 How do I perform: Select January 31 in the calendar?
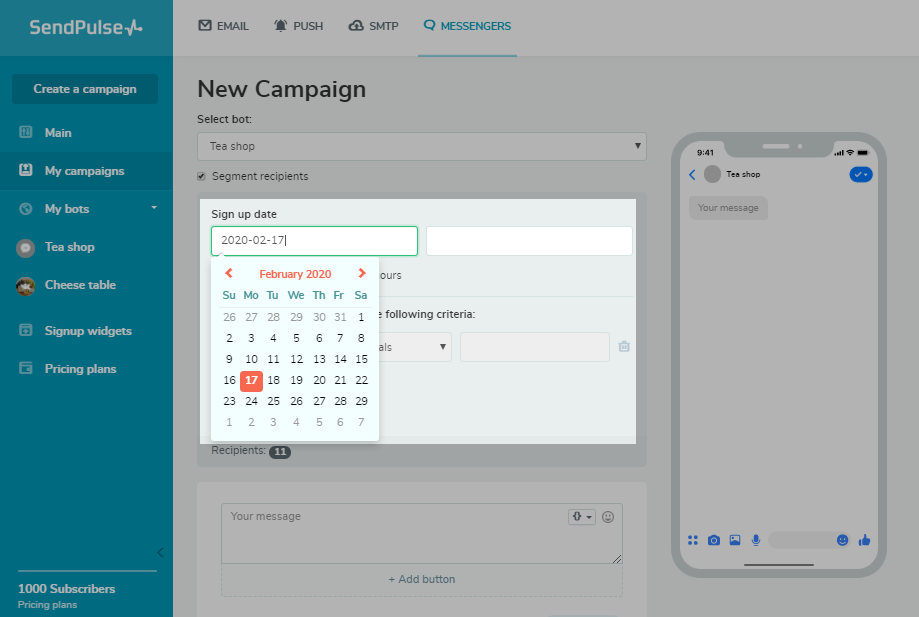340,317
